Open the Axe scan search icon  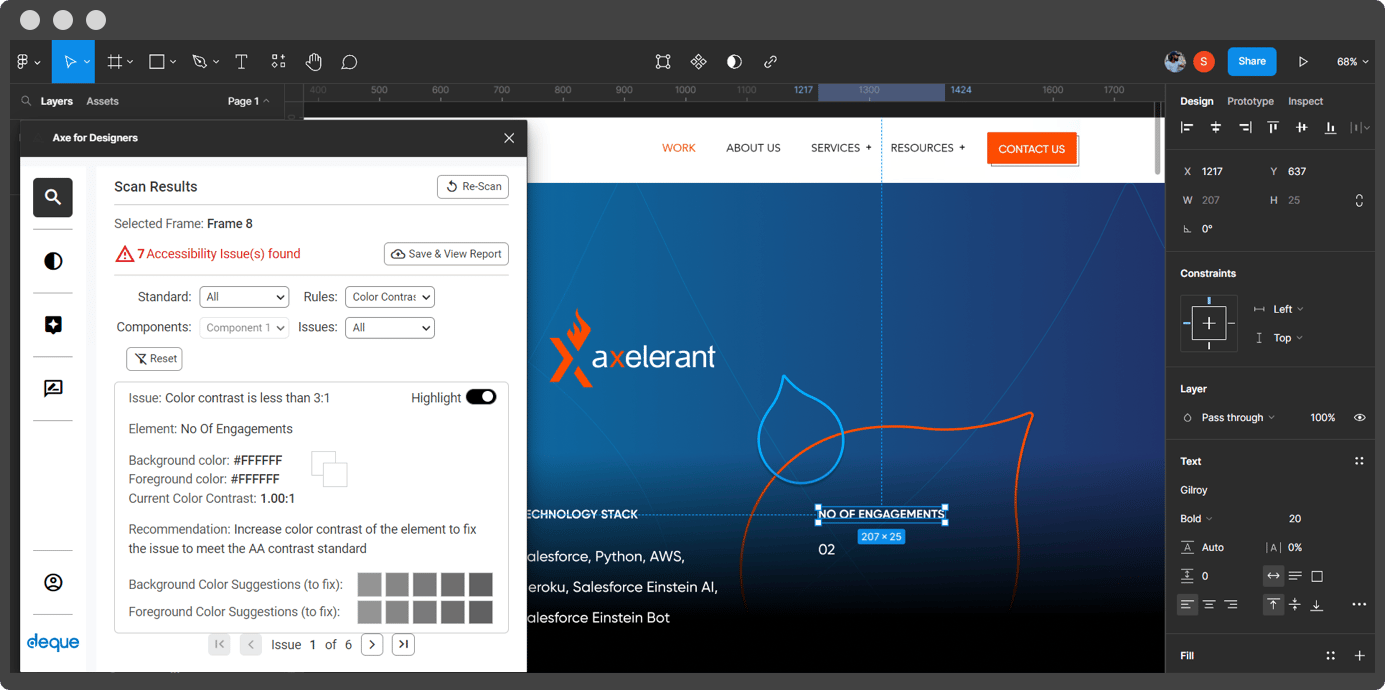tap(53, 197)
